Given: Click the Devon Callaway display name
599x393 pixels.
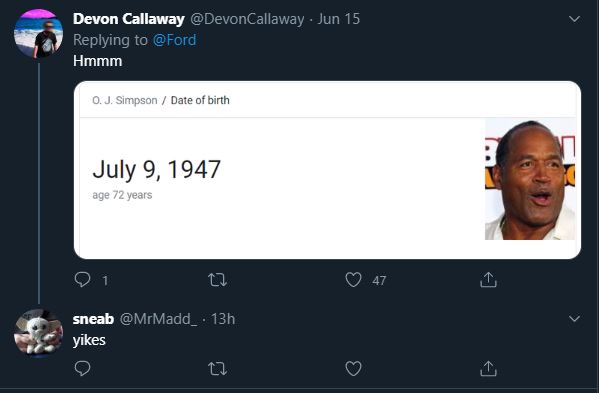Looking at the screenshot, I should tap(129, 19).
